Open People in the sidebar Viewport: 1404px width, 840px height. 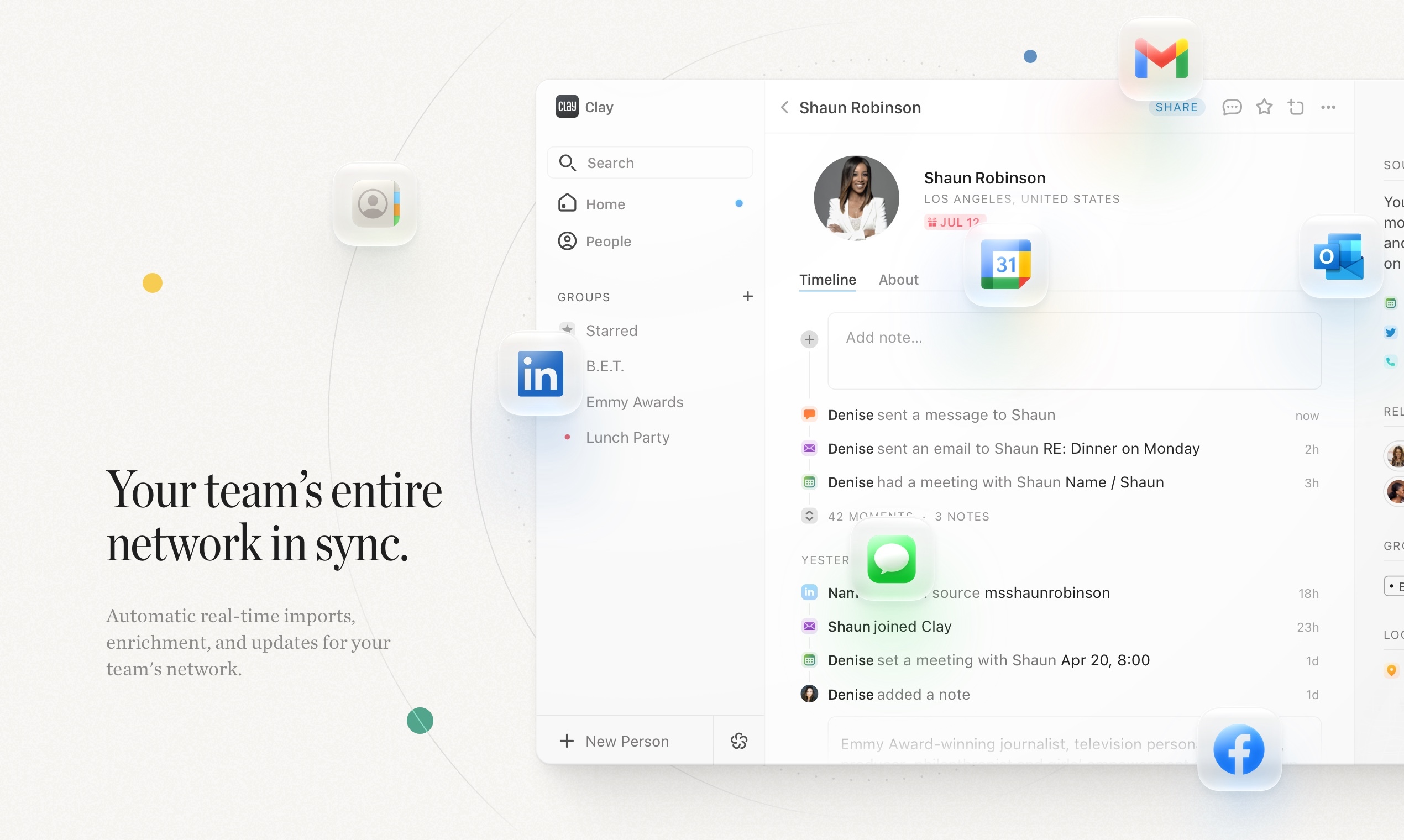click(608, 241)
